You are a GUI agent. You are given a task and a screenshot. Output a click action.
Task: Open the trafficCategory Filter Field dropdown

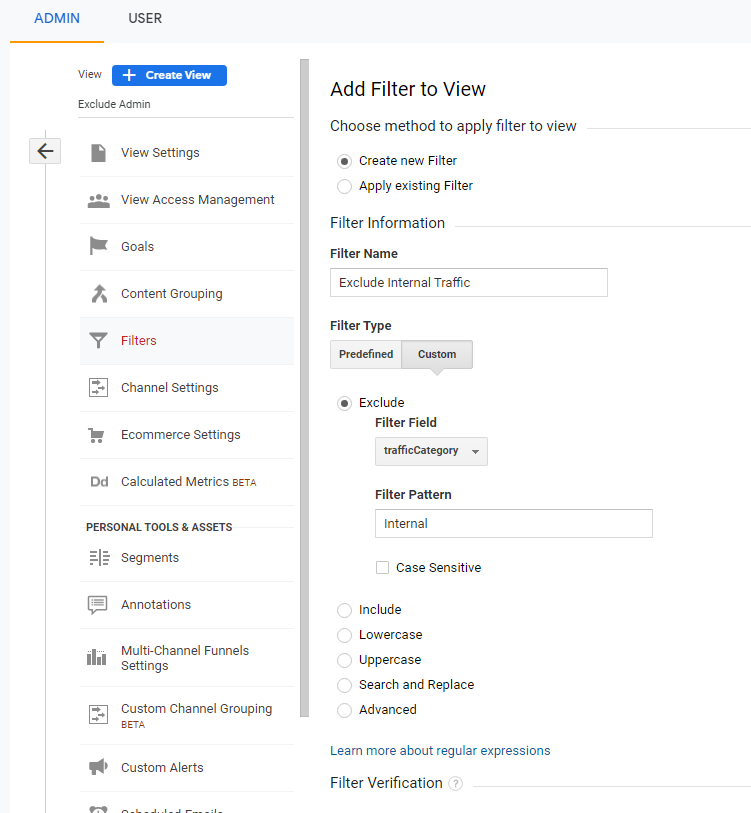431,451
